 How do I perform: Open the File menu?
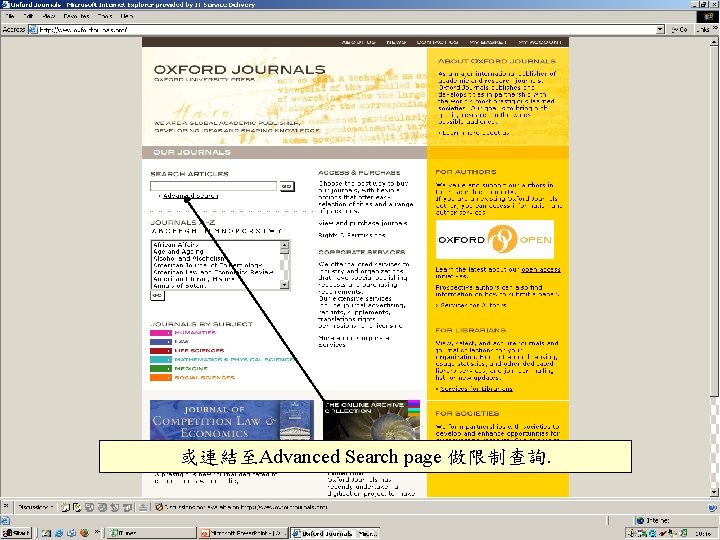coord(10,16)
